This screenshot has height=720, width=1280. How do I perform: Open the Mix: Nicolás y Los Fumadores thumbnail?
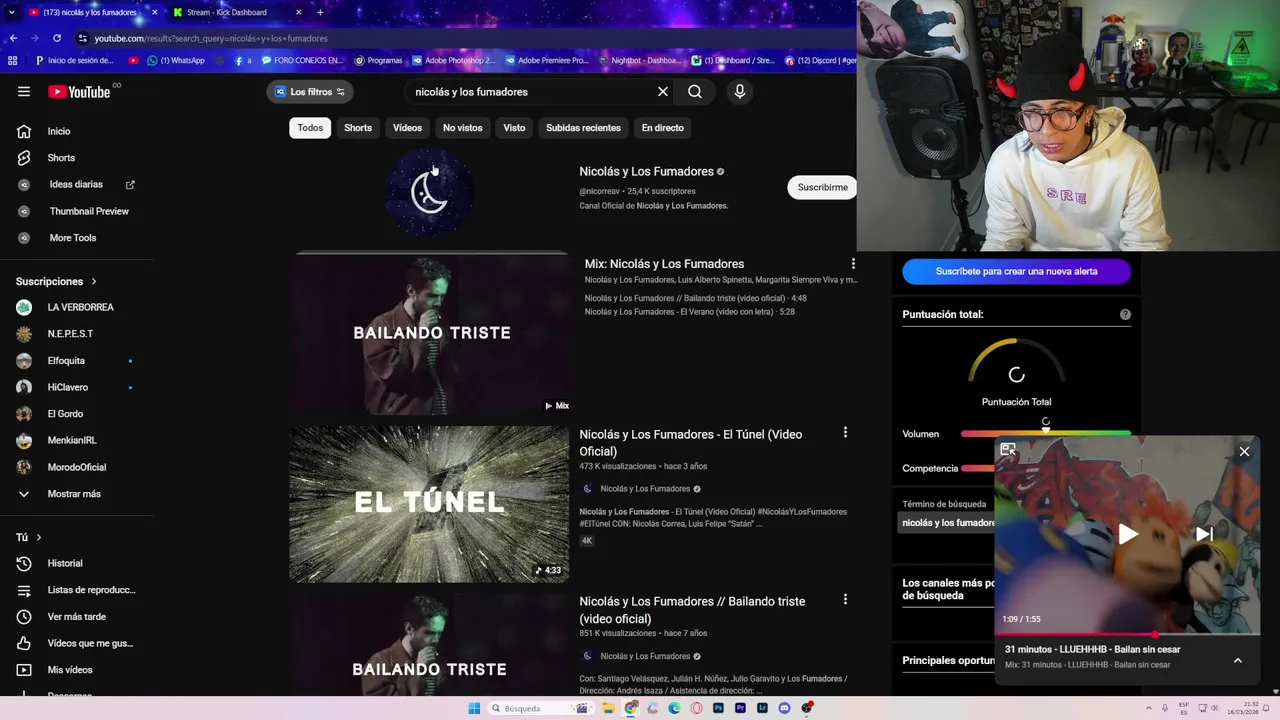tap(430, 334)
